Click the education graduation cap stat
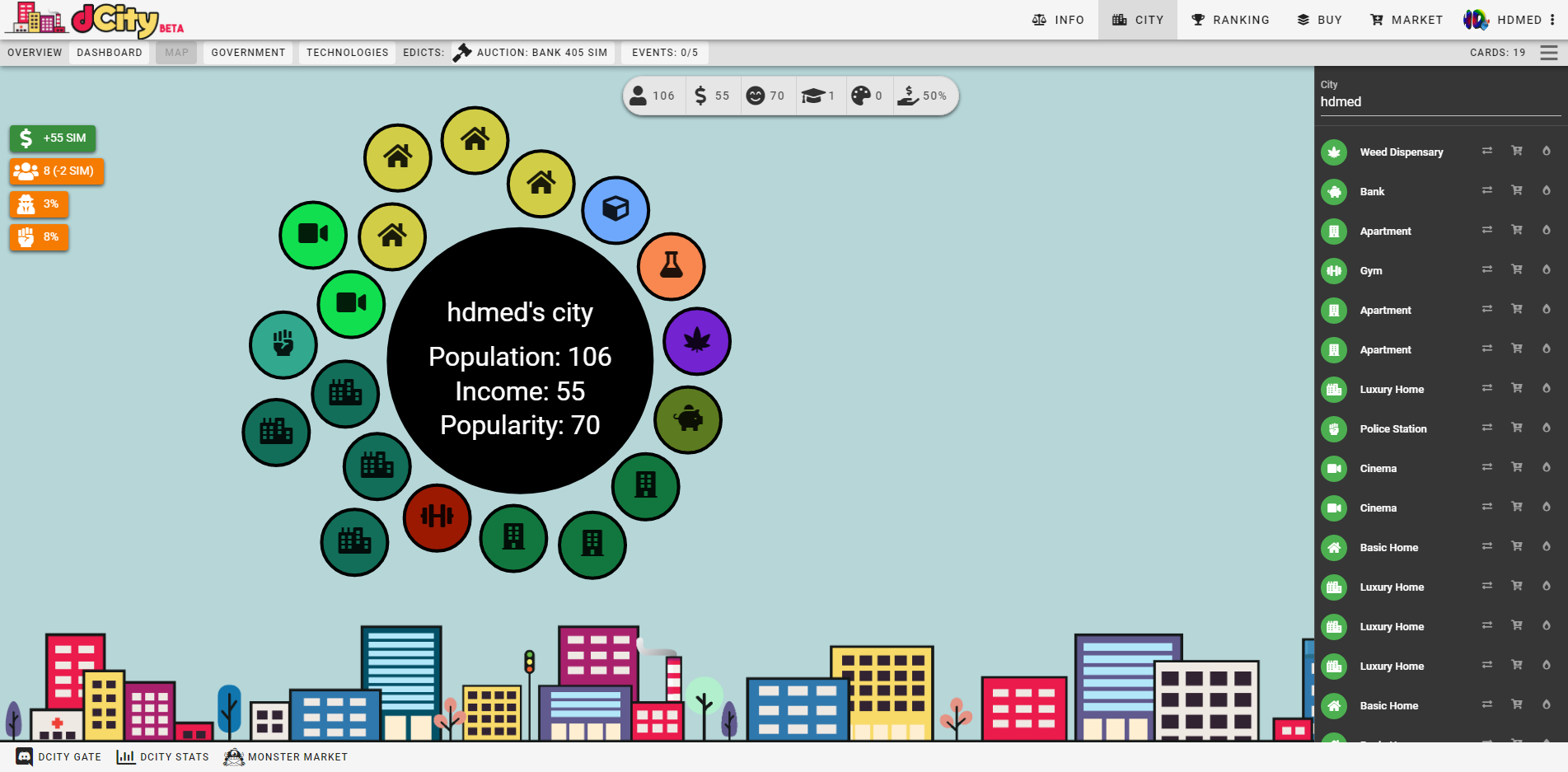Image resolution: width=1568 pixels, height=772 pixels. (x=819, y=96)
